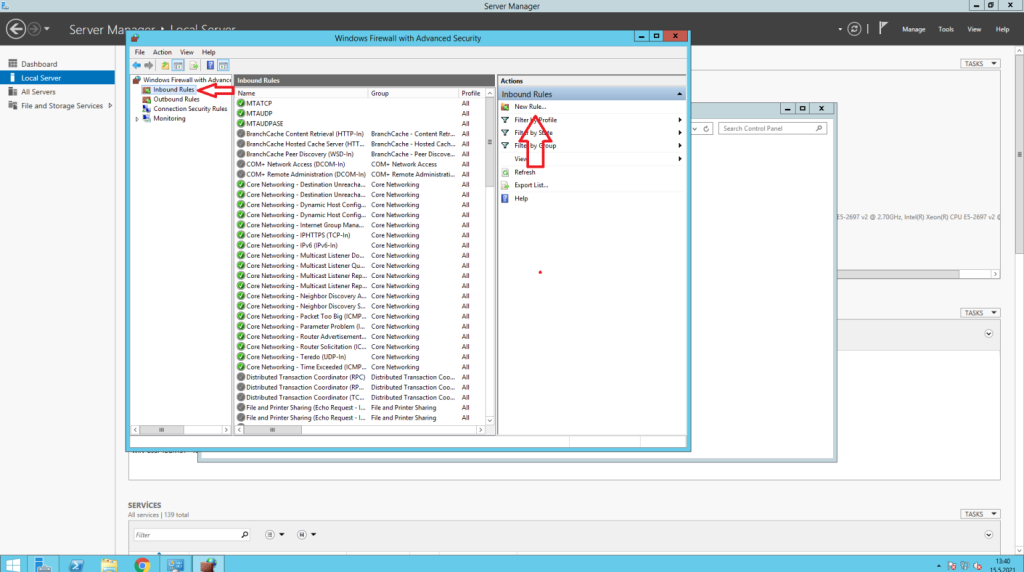Click the Monitoring node icon

pos(147,119)
